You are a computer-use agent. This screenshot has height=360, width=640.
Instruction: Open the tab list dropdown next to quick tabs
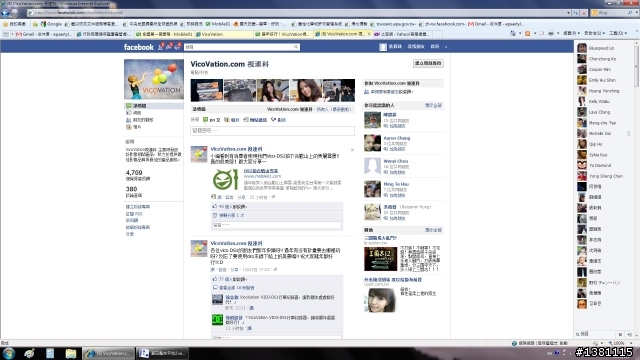(12, 34)
